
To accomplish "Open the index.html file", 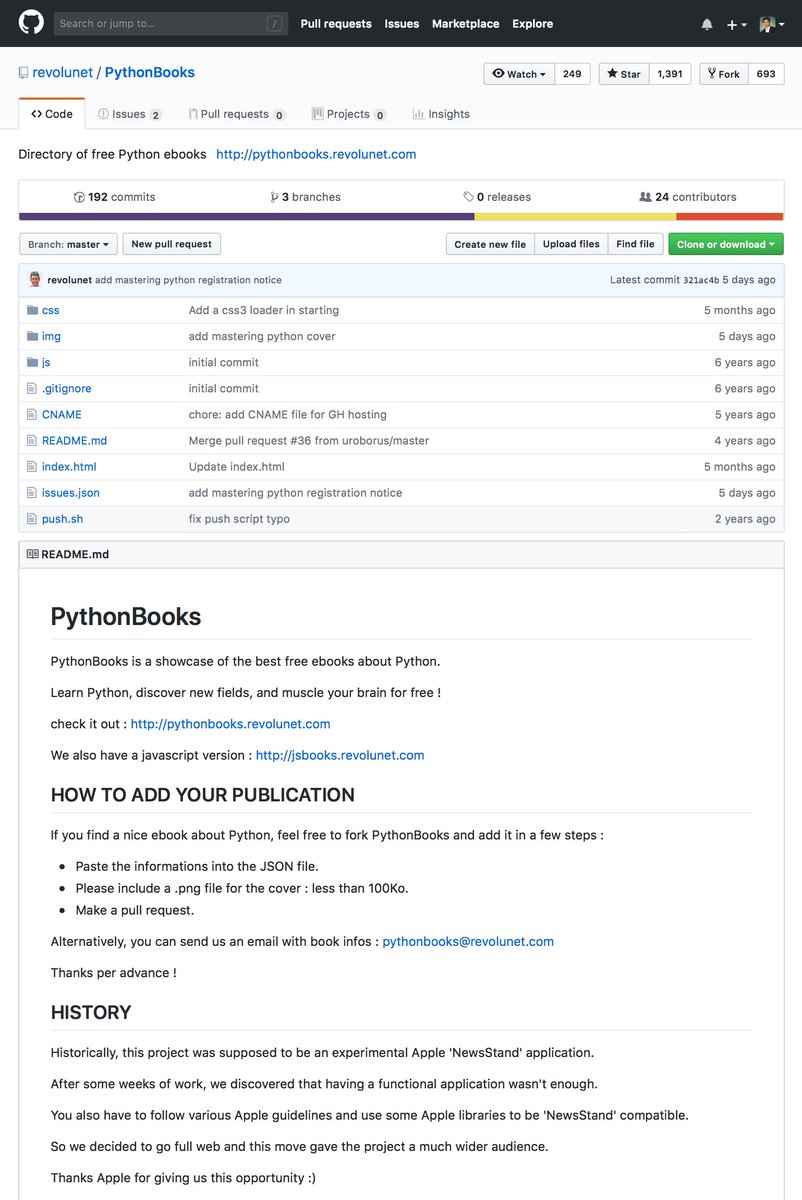I will pos(69,466).
